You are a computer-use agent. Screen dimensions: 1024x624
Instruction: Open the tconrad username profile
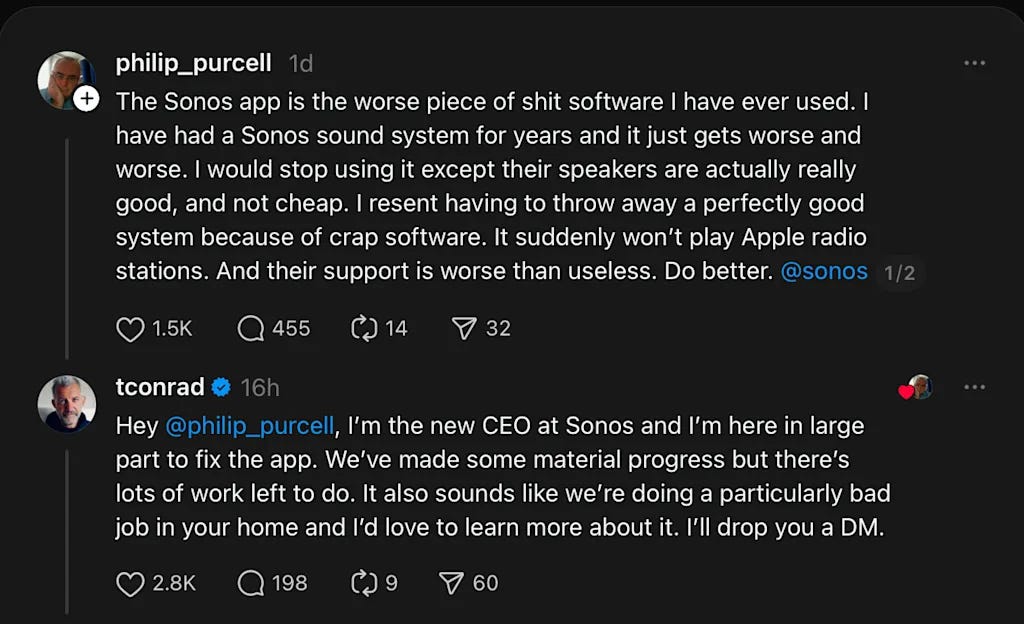point(160,387)
